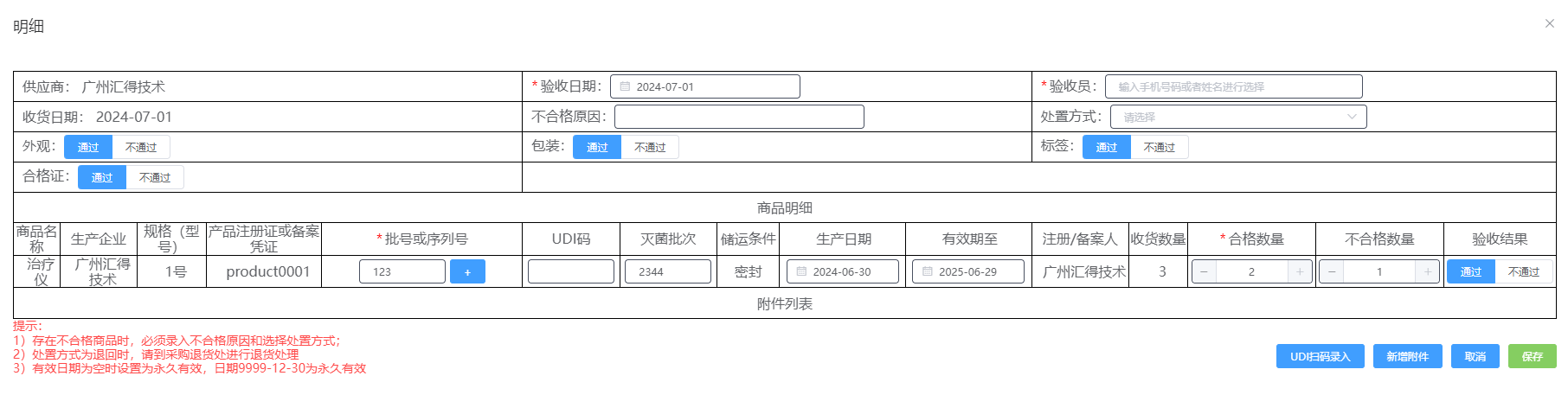Open the 生产日期 calendar field
This screenshot has width=1568, height=395.
[842, 271]
